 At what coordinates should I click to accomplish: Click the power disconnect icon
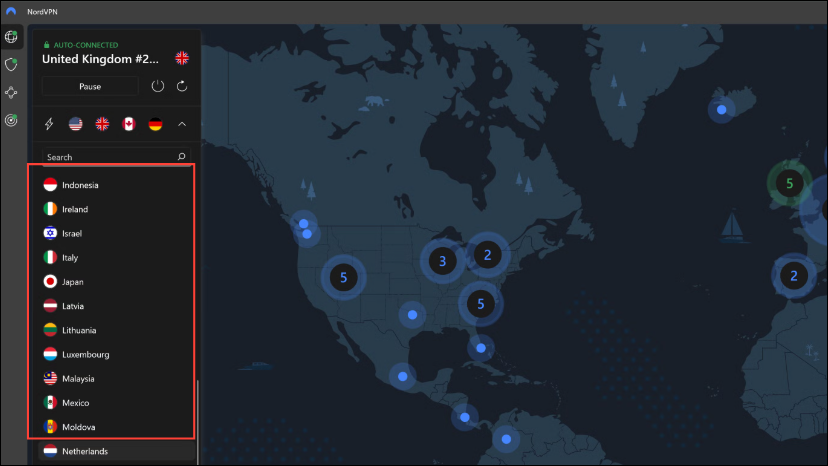click(x=158, y=87)
